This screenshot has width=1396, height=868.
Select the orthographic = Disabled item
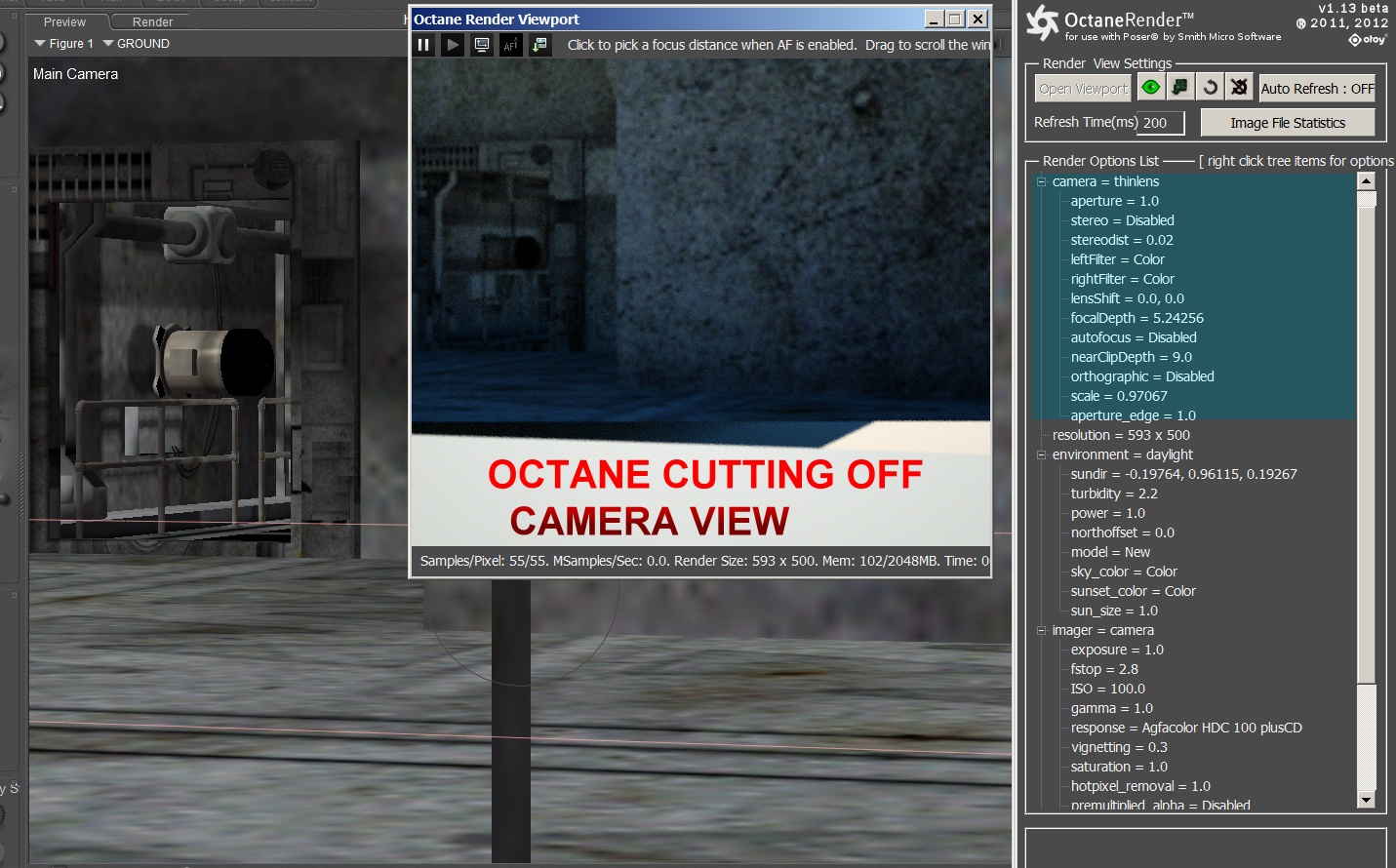tap(1142, 376)
